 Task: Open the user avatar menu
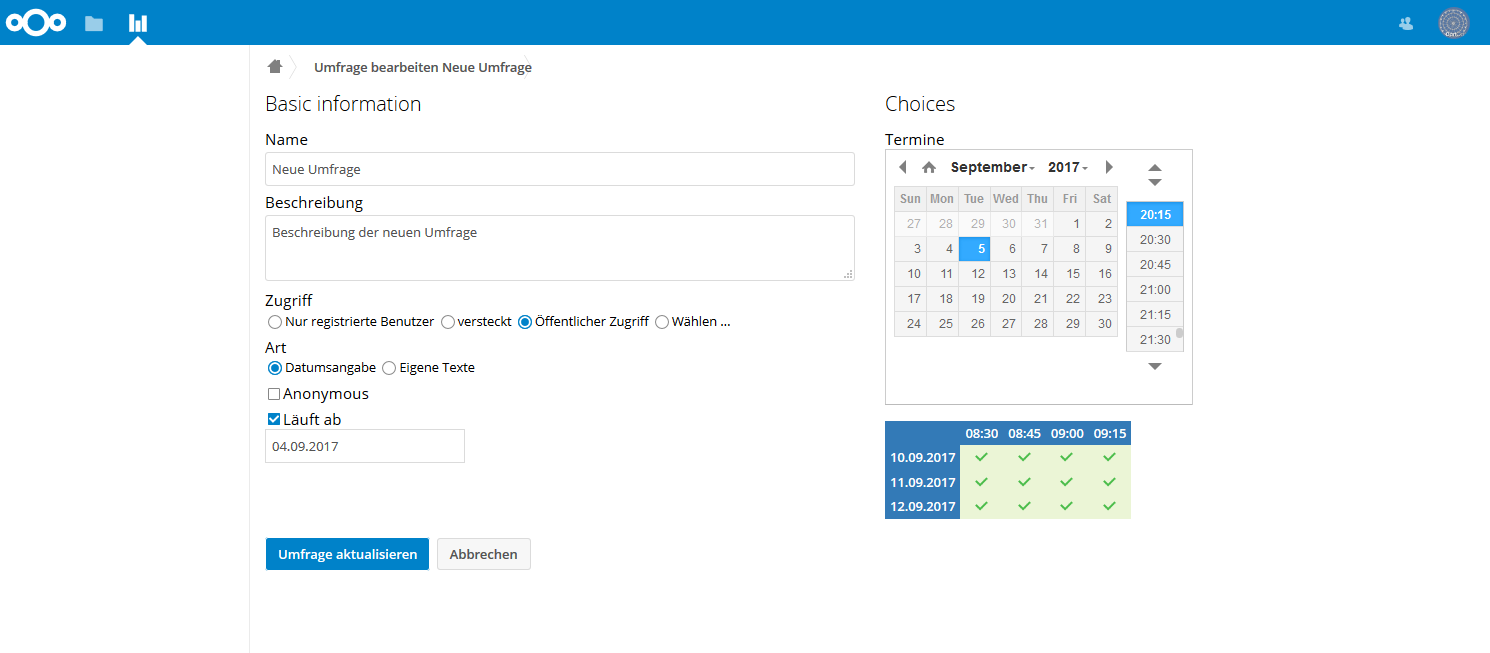coord(1453,23)
